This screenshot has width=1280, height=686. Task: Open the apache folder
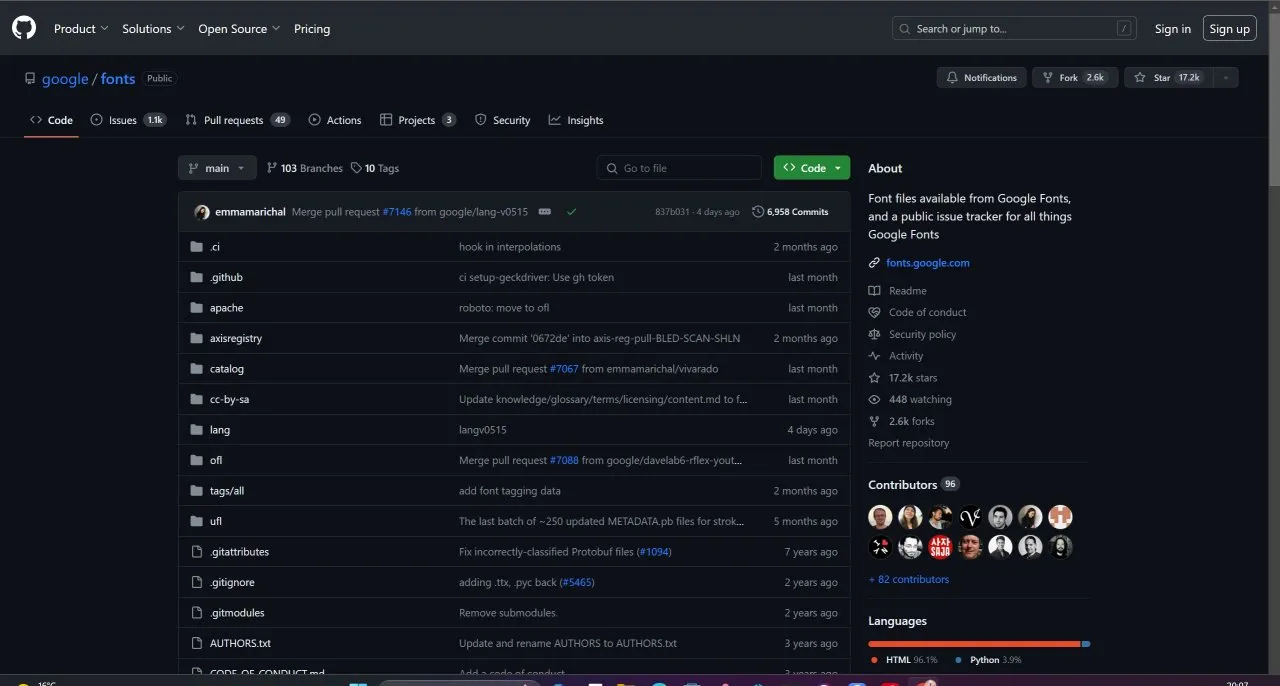coord(226,308)
